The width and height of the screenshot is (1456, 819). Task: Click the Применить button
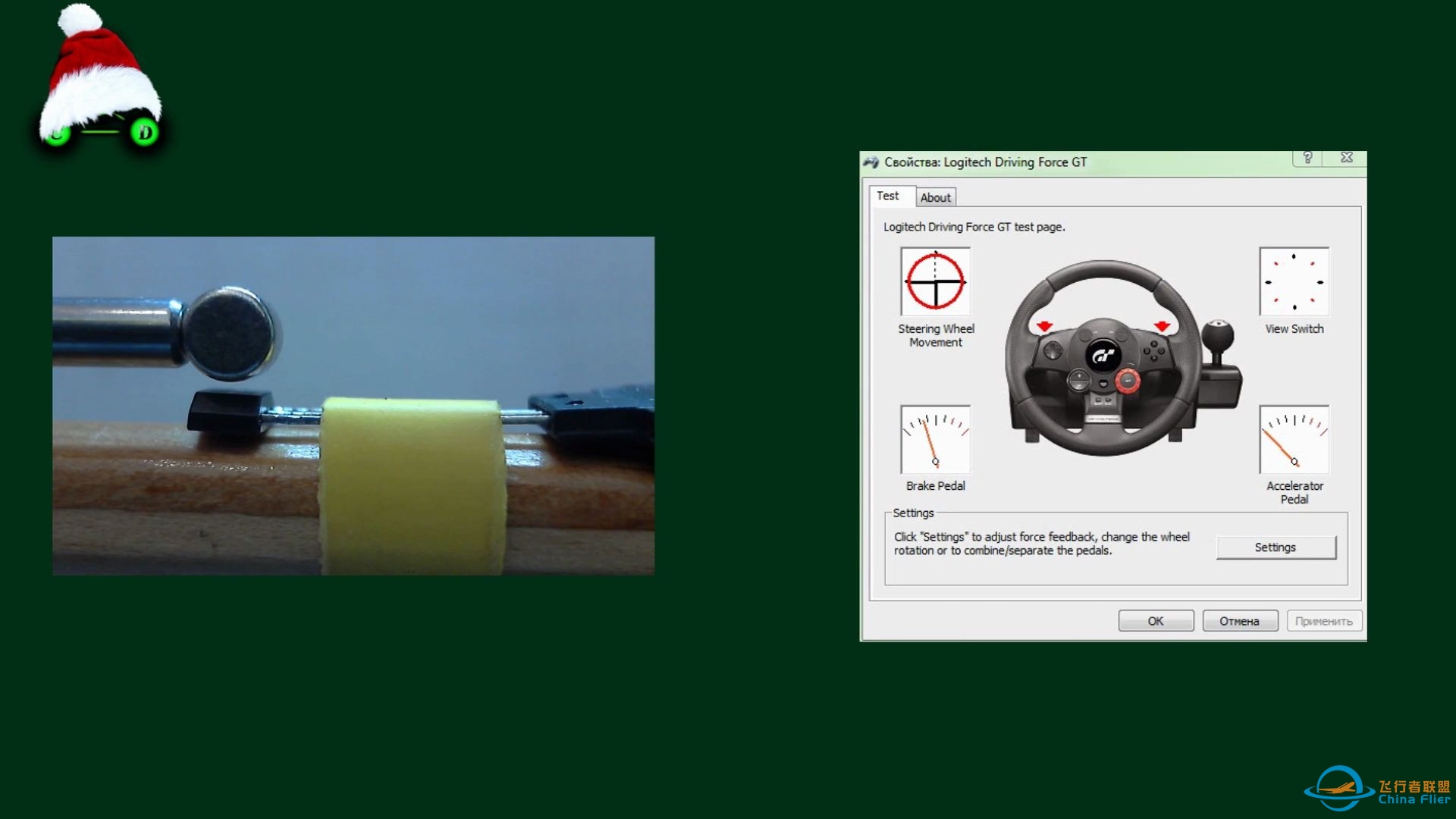coord(1324,621)
